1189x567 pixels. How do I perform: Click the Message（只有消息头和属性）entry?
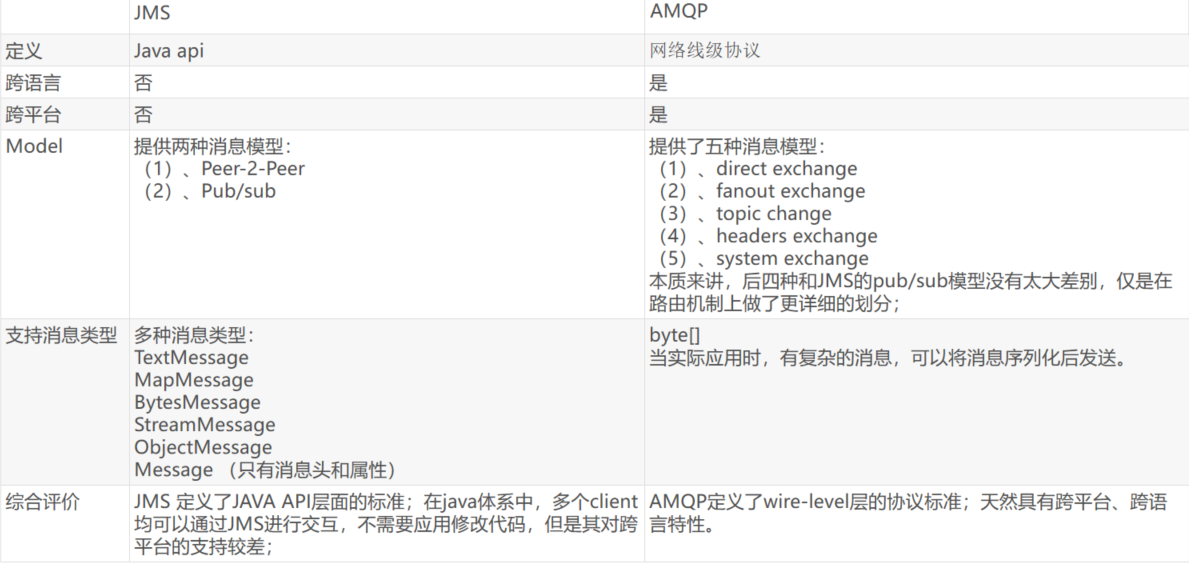267,470
